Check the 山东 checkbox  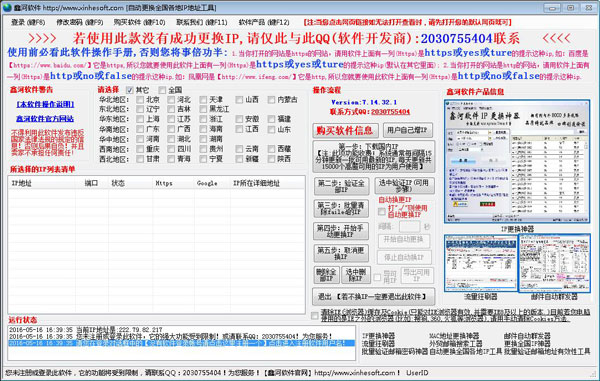pyautogui.click(x=271, y=129)
